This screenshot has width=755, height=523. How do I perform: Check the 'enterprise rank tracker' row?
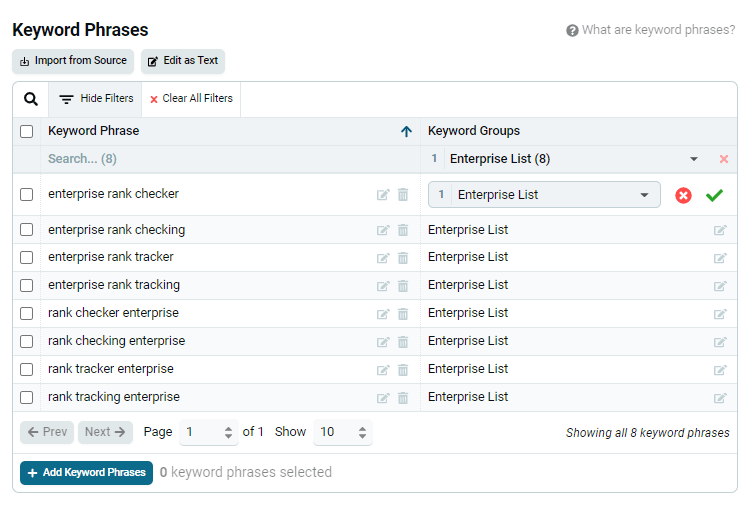tap(26, 258)
